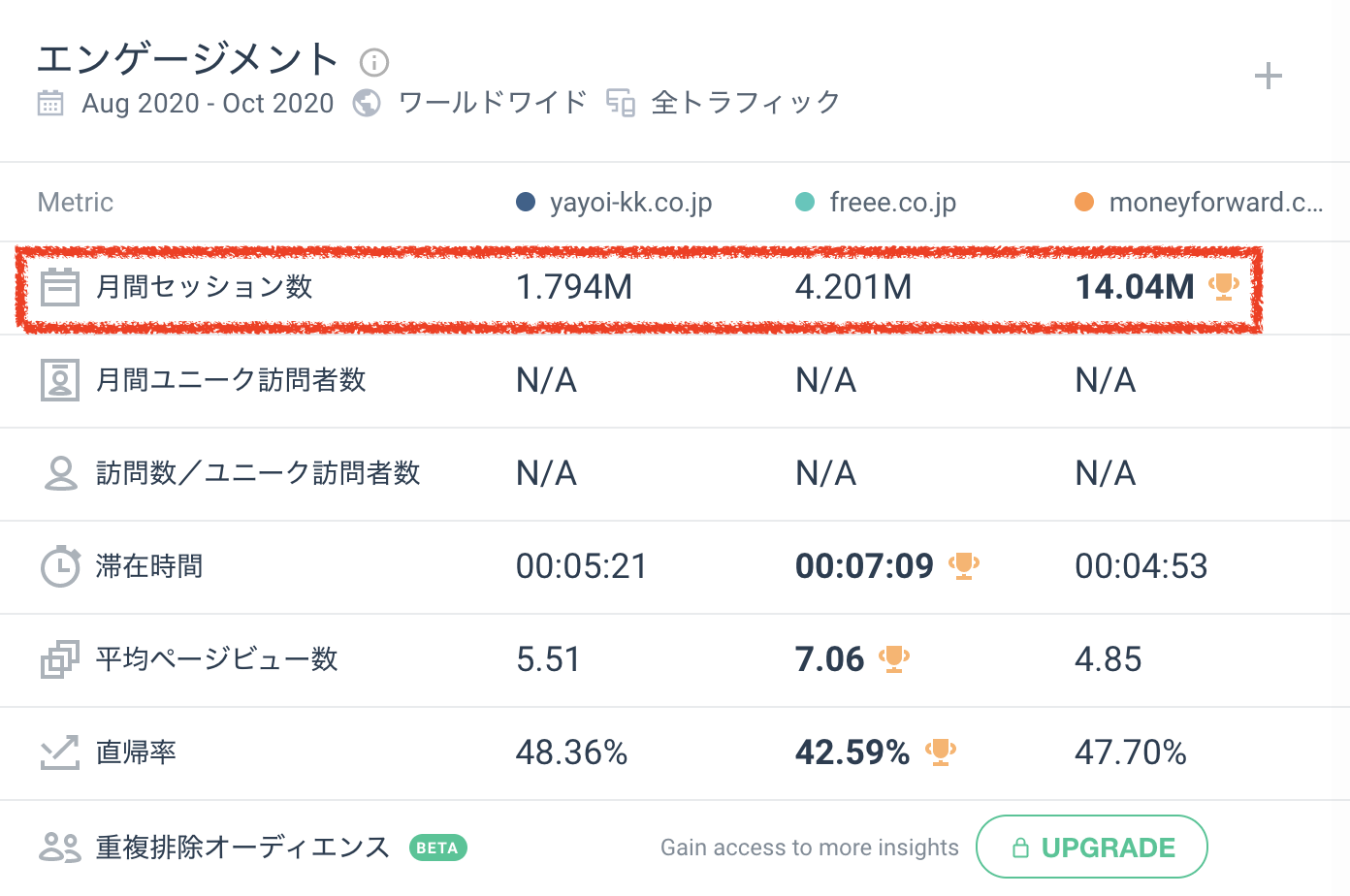Select the 月間セッション数 metric row label
This screenshot has height=896, width=1350.
point(204,287)
